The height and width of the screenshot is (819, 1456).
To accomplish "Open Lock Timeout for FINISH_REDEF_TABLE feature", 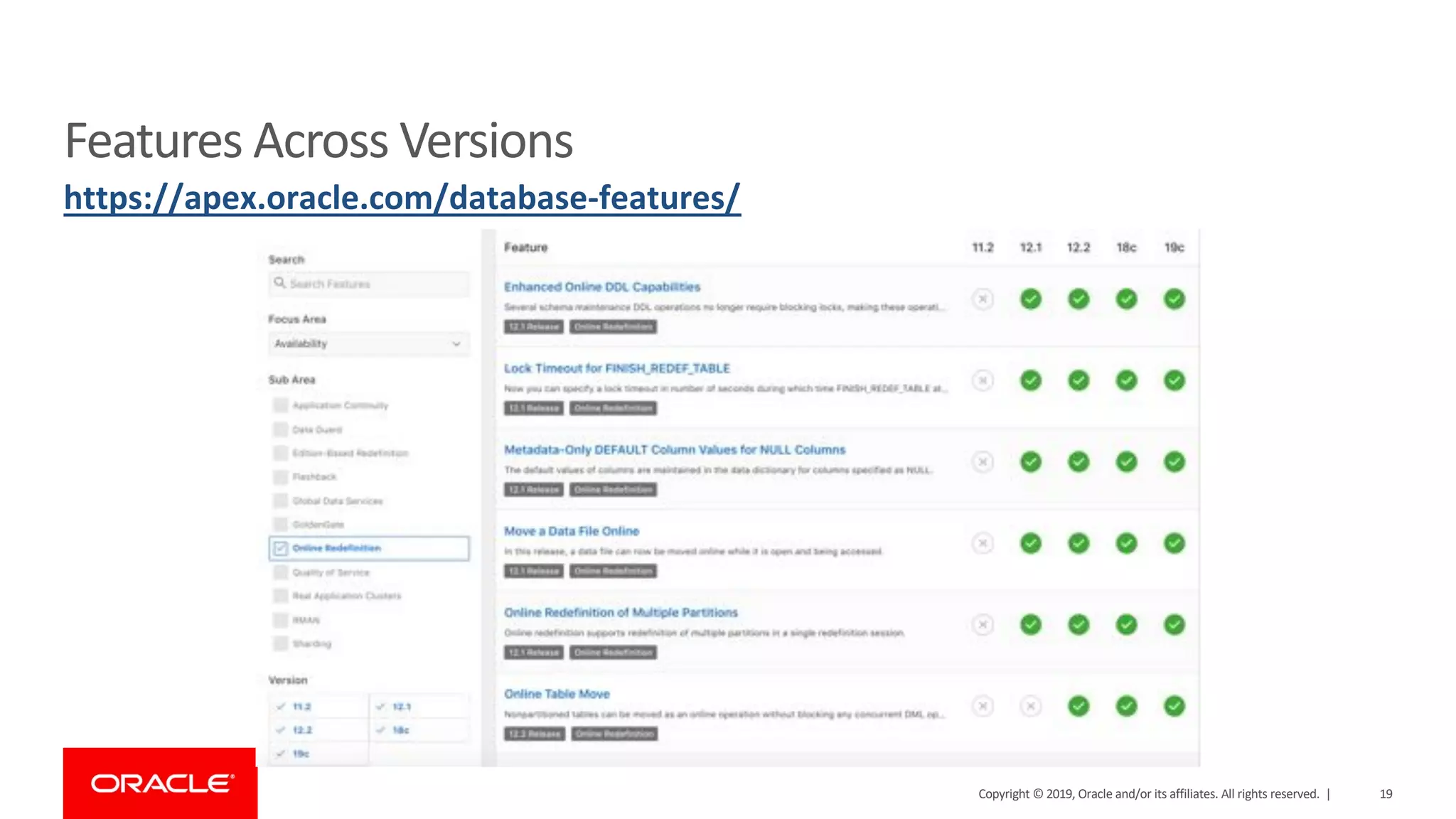I will tap(617, 368).
